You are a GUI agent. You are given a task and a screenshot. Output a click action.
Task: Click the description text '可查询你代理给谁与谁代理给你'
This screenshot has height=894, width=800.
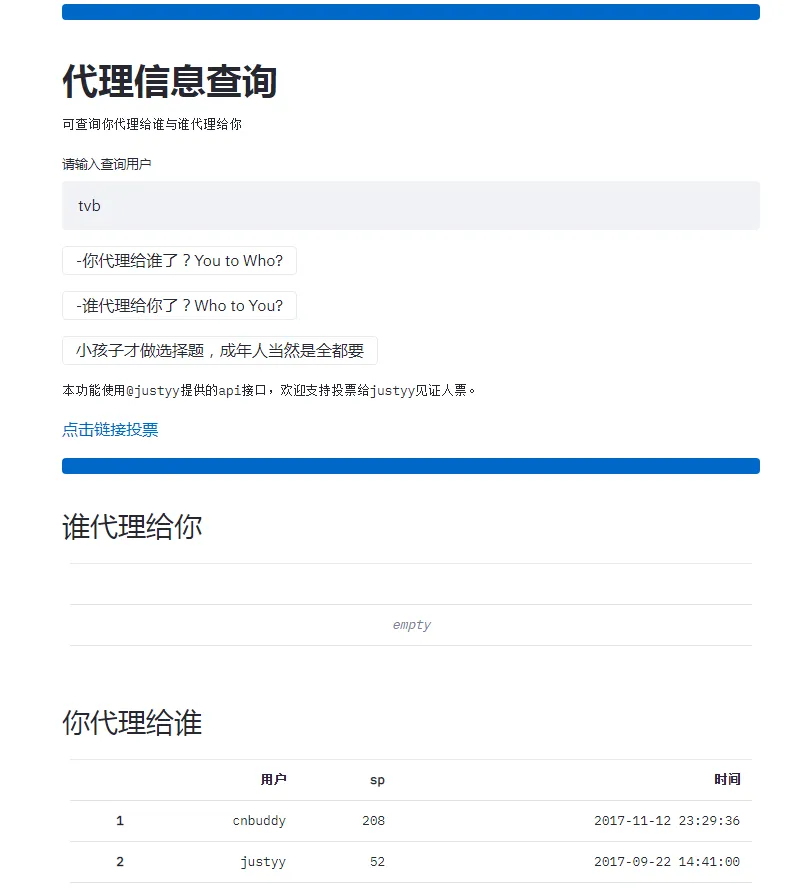(152, 124)
